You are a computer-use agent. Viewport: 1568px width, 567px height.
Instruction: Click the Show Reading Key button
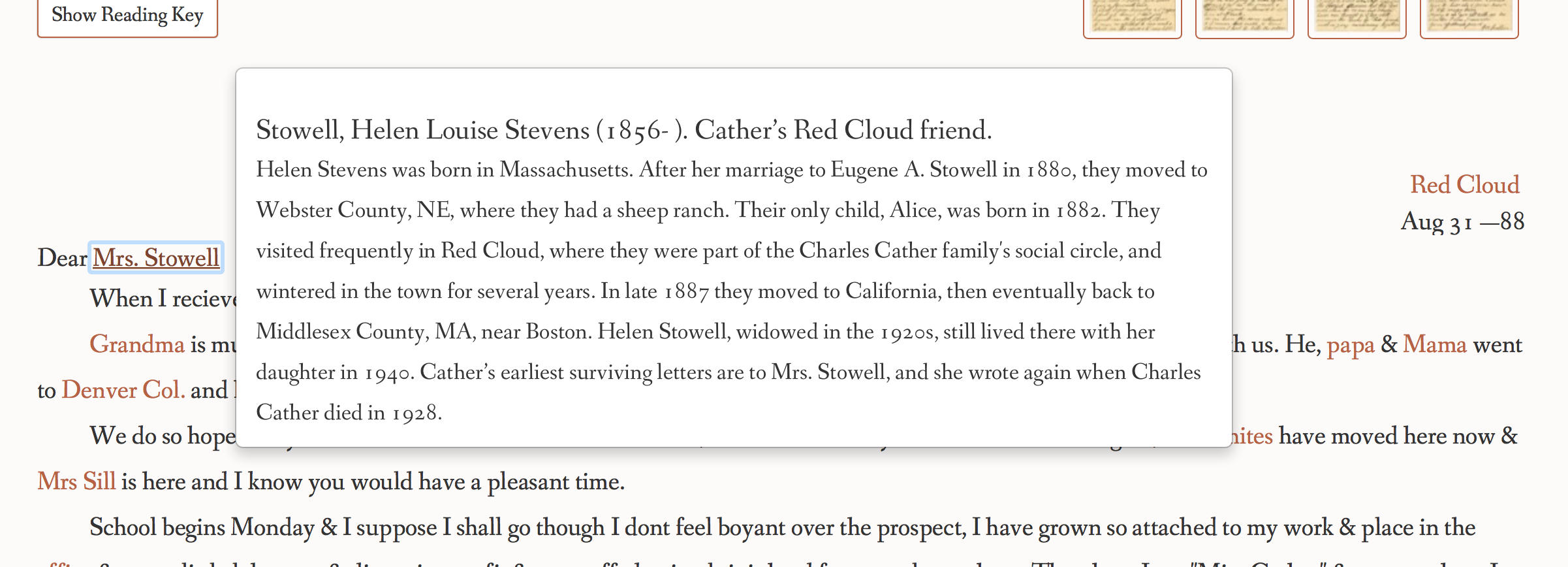pos(127,16)
